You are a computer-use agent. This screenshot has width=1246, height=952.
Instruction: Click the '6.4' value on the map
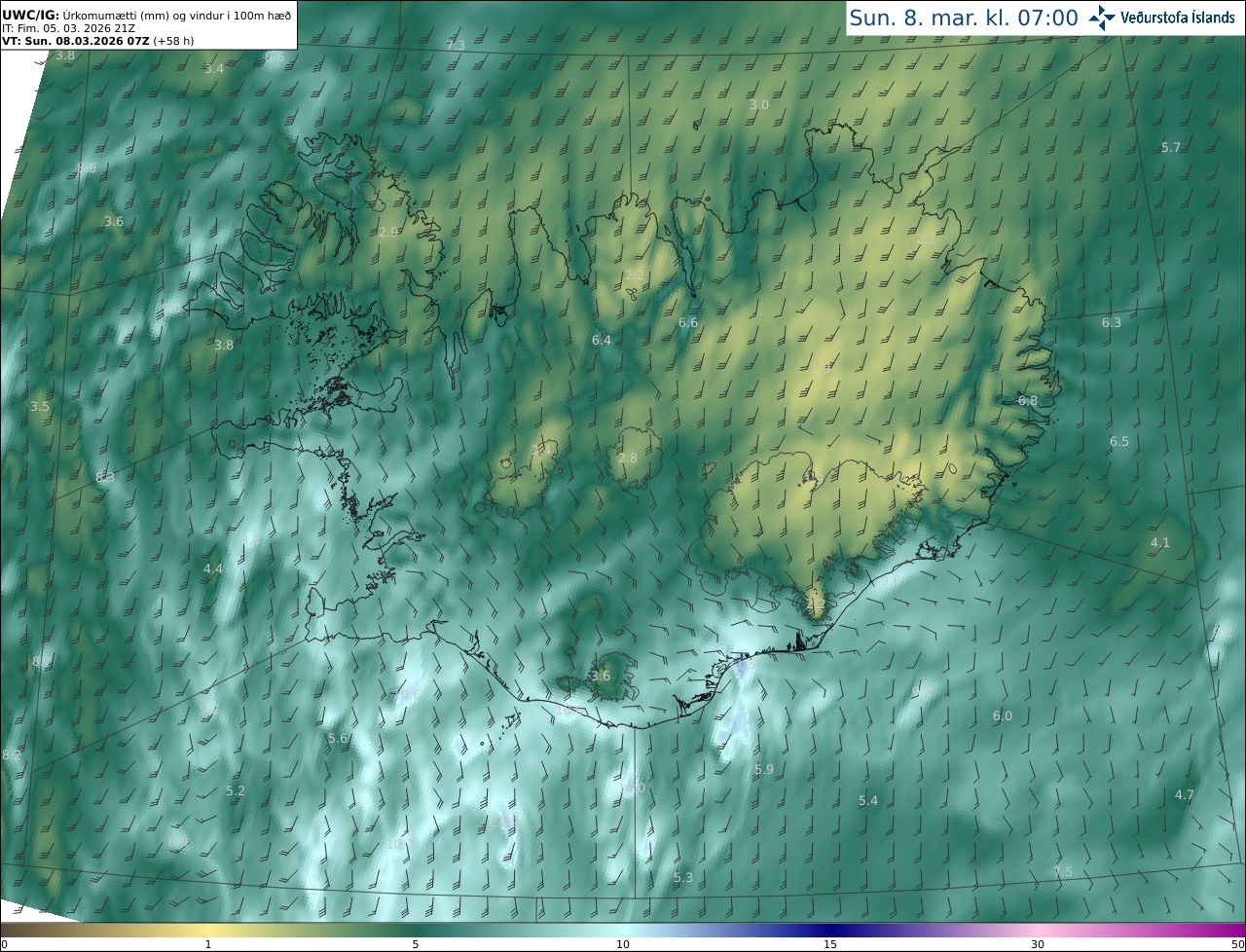tap(602, 340)
